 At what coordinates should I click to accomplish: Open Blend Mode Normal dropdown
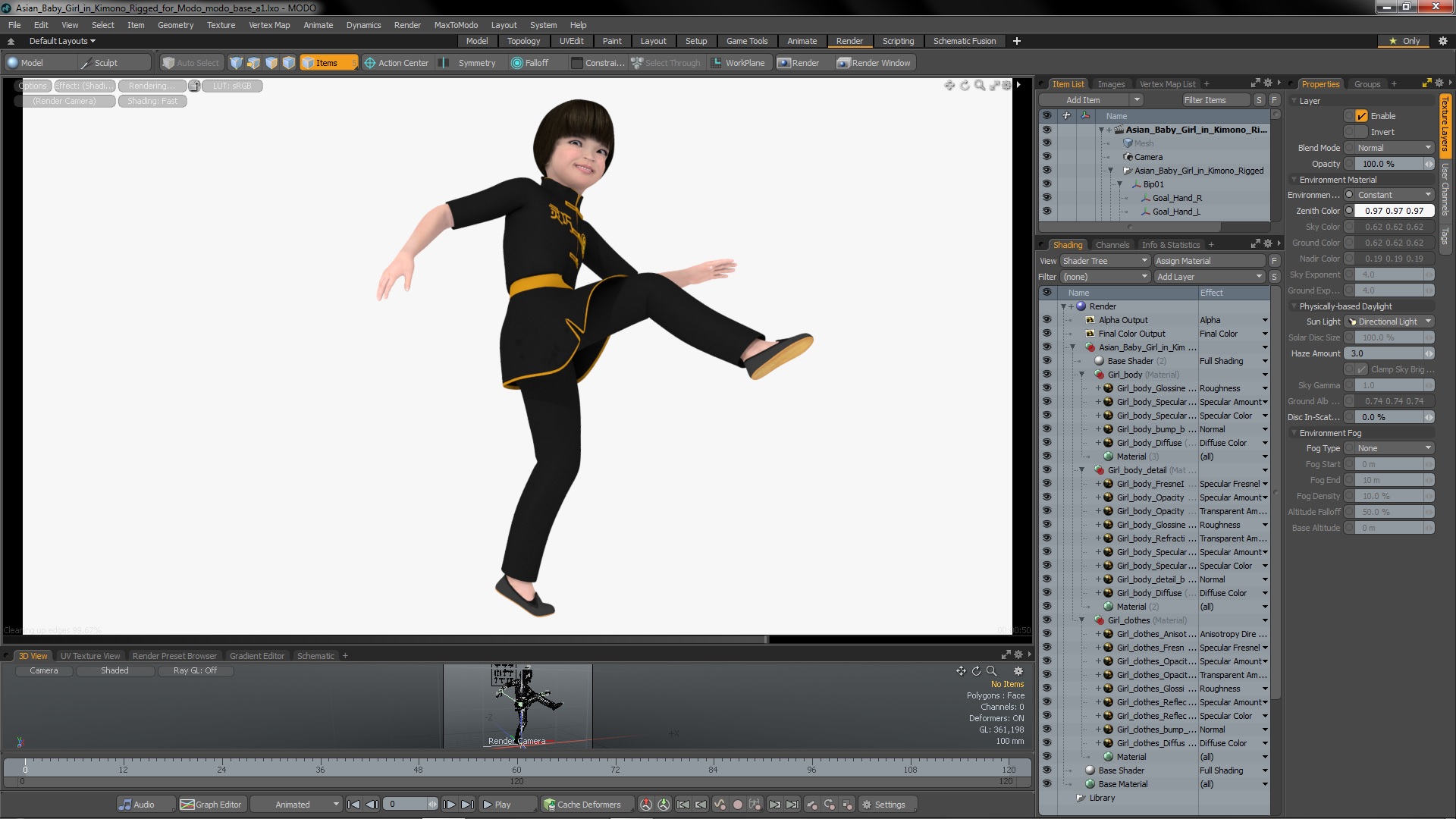click(x=1394, y=148)
